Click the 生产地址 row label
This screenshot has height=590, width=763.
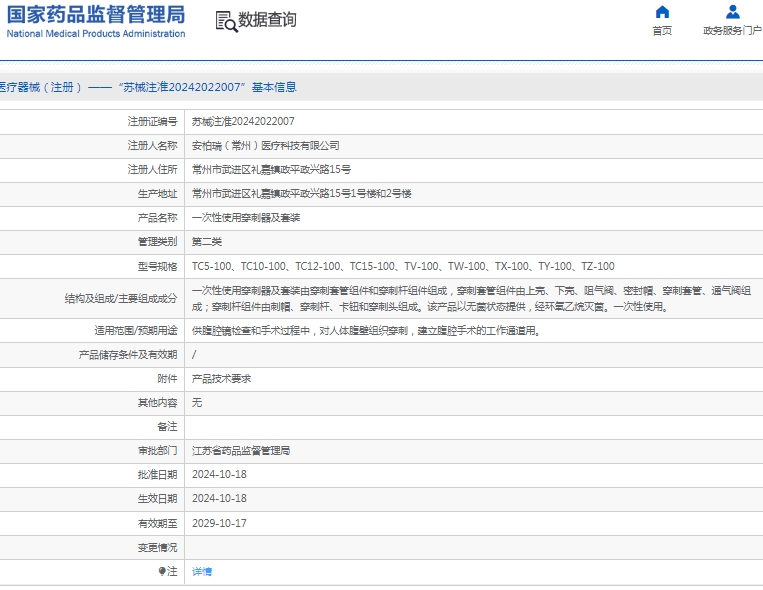click(x=157, y=194)
